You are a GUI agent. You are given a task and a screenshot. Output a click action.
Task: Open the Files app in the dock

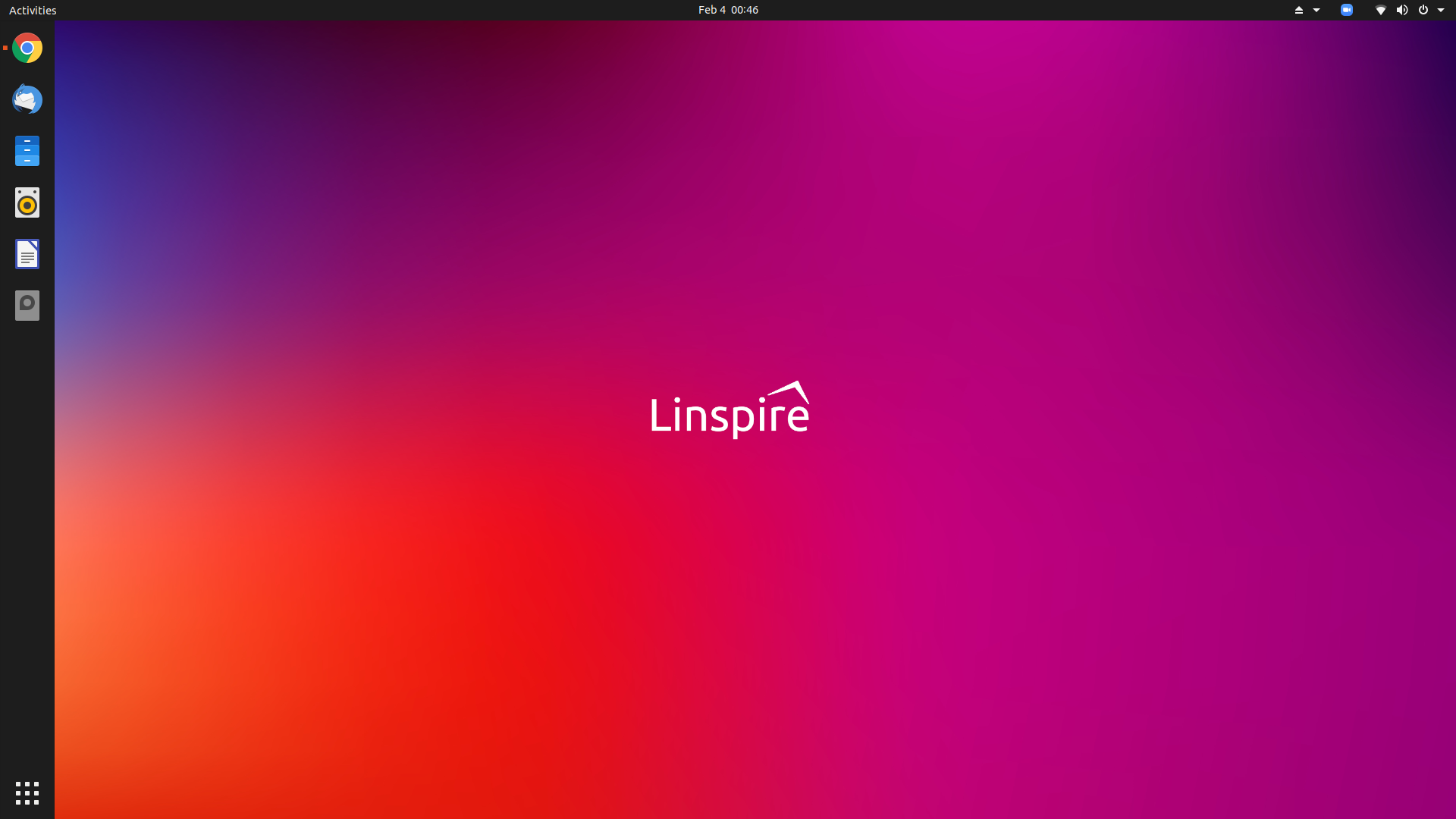[x=27, y=151]
